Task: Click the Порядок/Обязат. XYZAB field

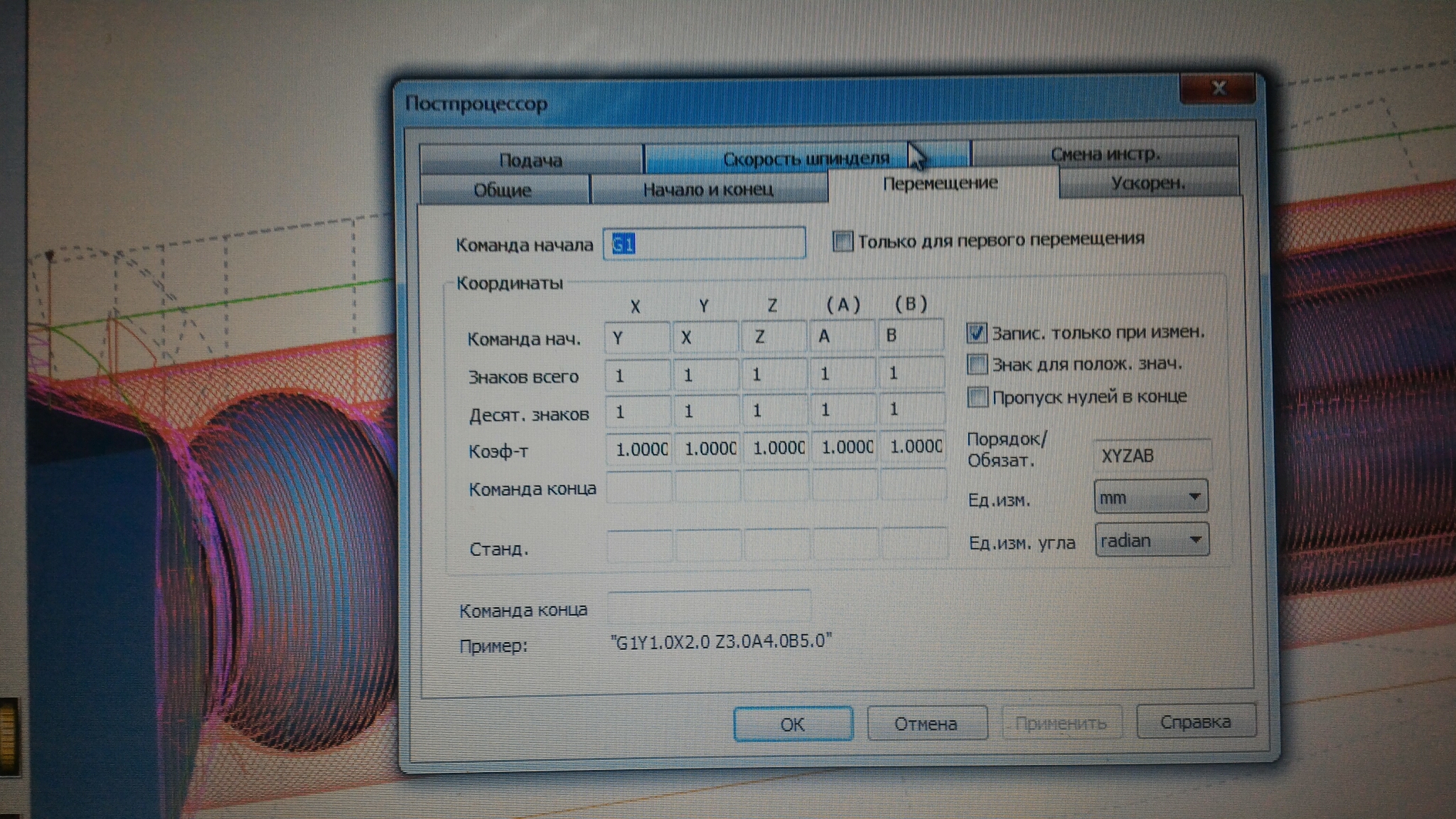Action: click(x=1151, y=456)
